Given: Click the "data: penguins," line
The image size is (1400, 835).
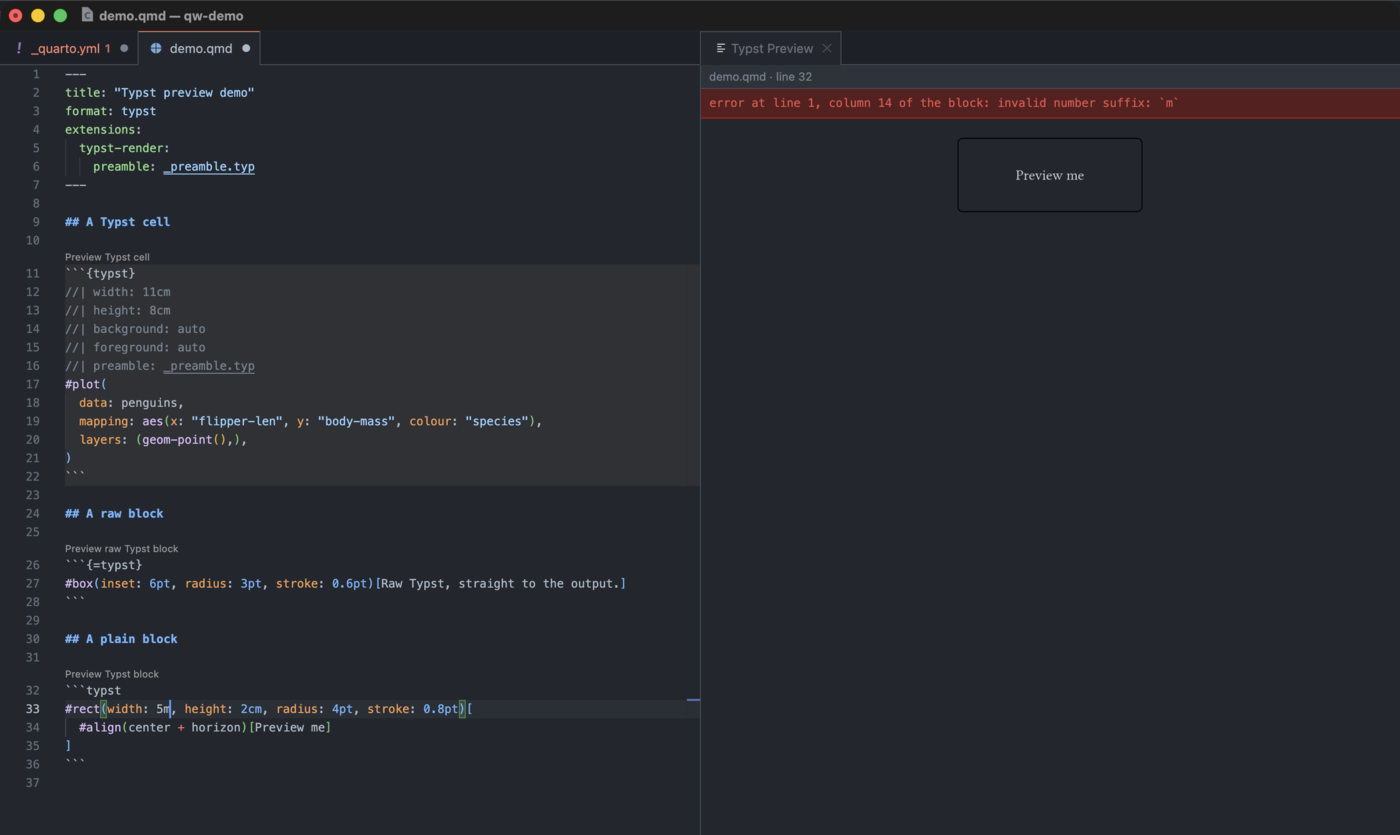Looking at the screenshot, I should tap(132, 403).
